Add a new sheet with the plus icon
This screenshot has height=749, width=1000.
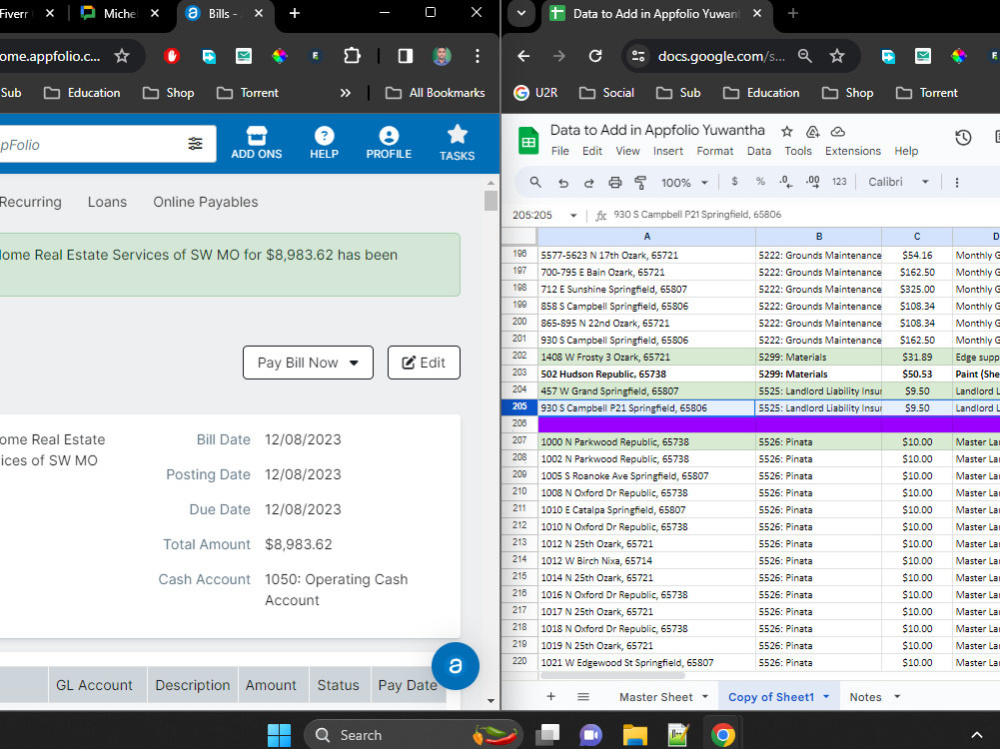click(x=551, y=697)
